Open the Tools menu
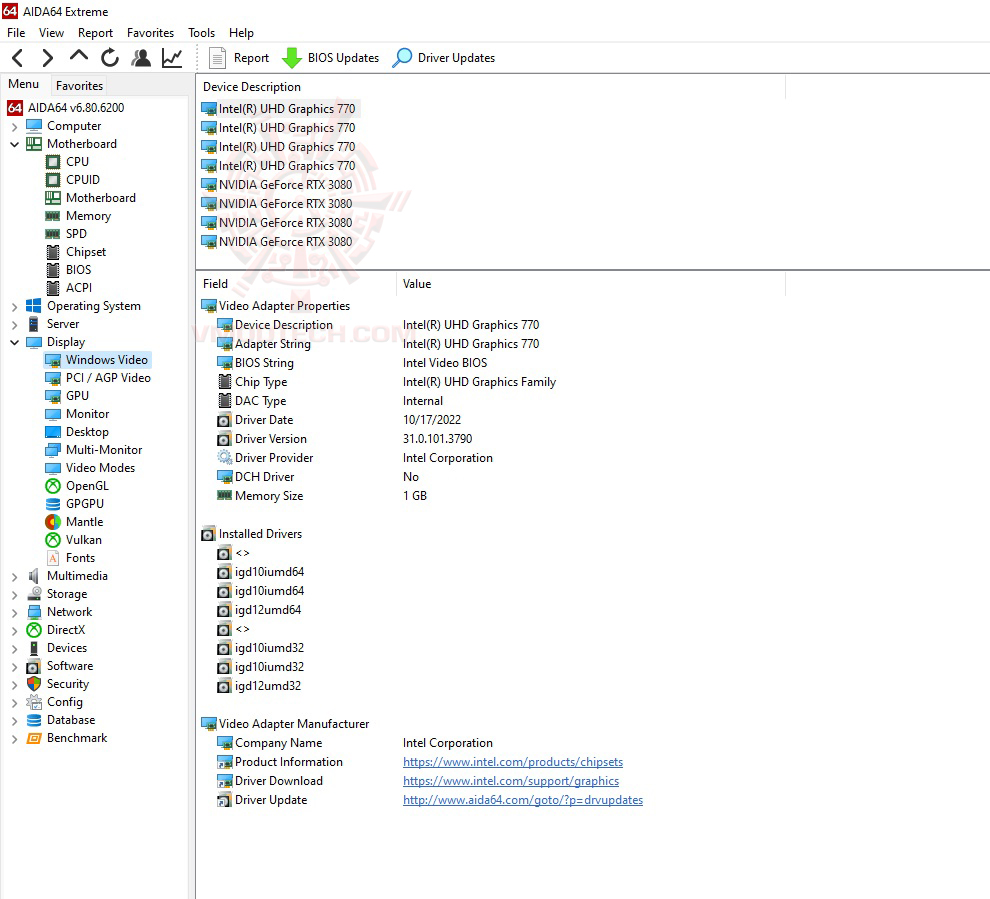 click(x=201, y=33)
